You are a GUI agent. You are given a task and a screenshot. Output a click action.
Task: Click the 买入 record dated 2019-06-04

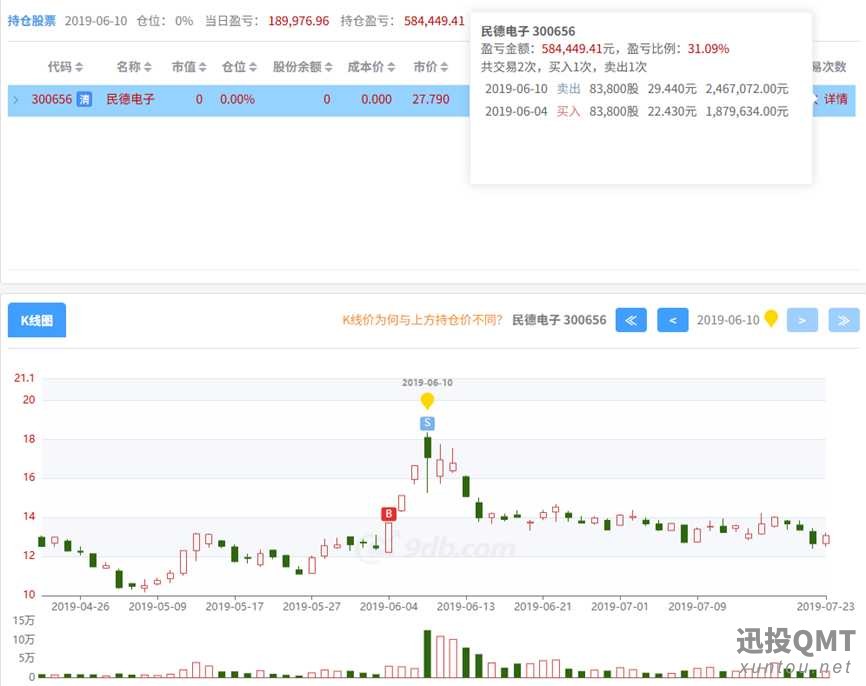pyautogui.click(x=637, y=112)
